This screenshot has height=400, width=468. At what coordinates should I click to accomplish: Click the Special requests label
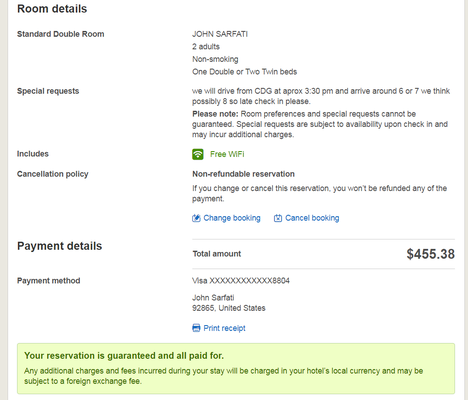[48, 91]
